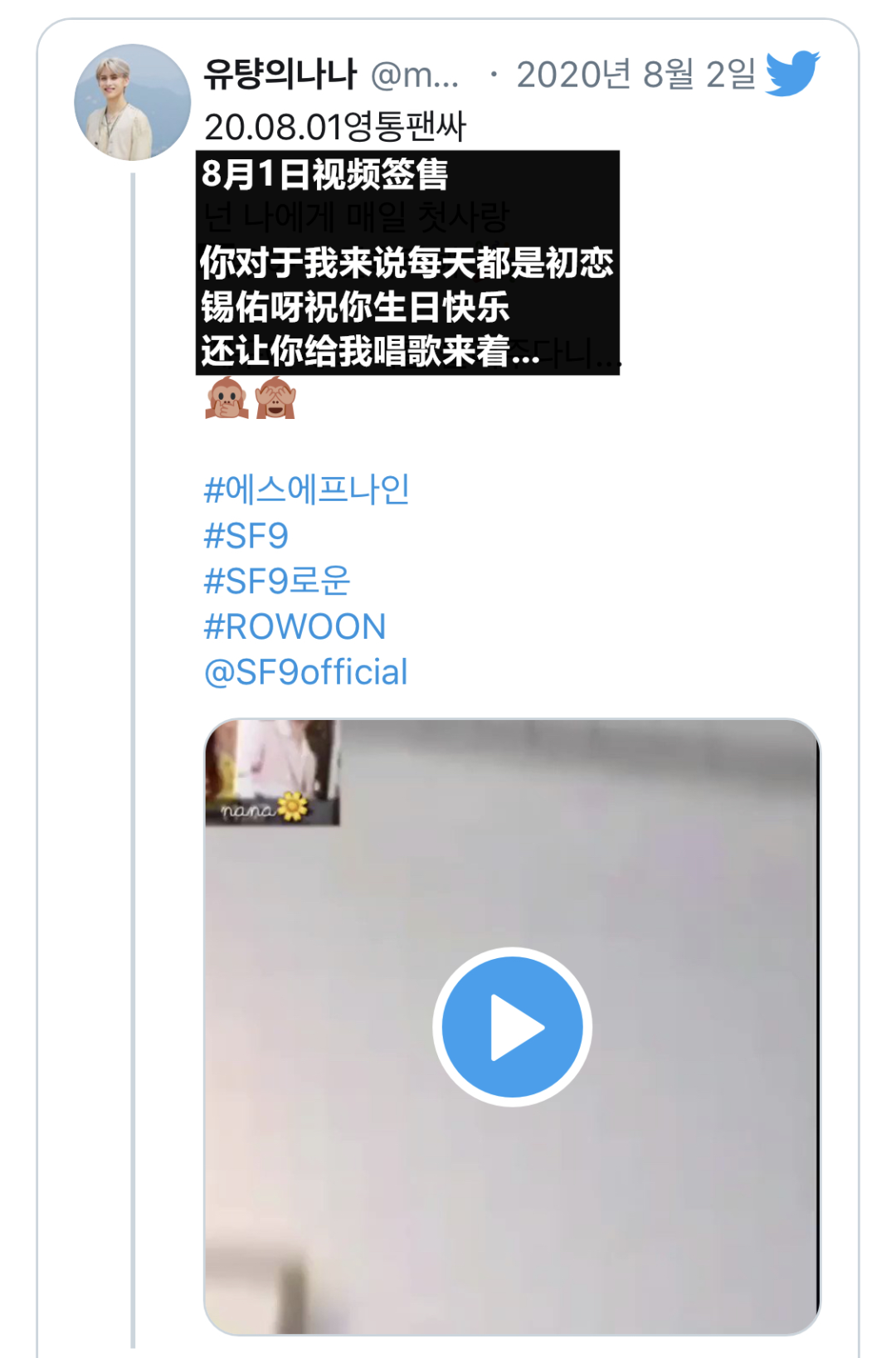Click the speak-no-evil monkey emoji
Screen dimensions: 896x1358
(x=226, y=398)
